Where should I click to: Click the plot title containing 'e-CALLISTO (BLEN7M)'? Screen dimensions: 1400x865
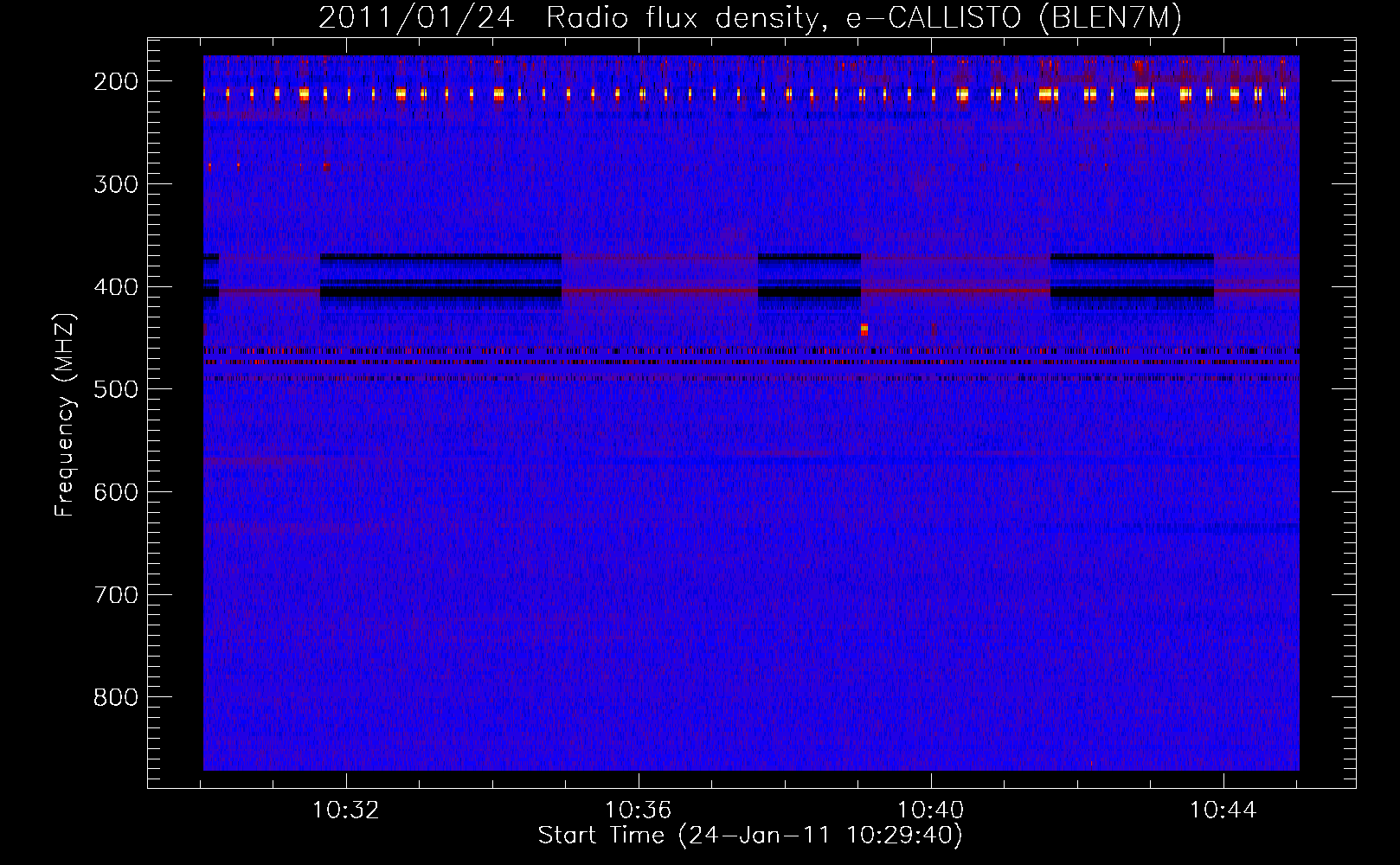click(x=750, y=17)
